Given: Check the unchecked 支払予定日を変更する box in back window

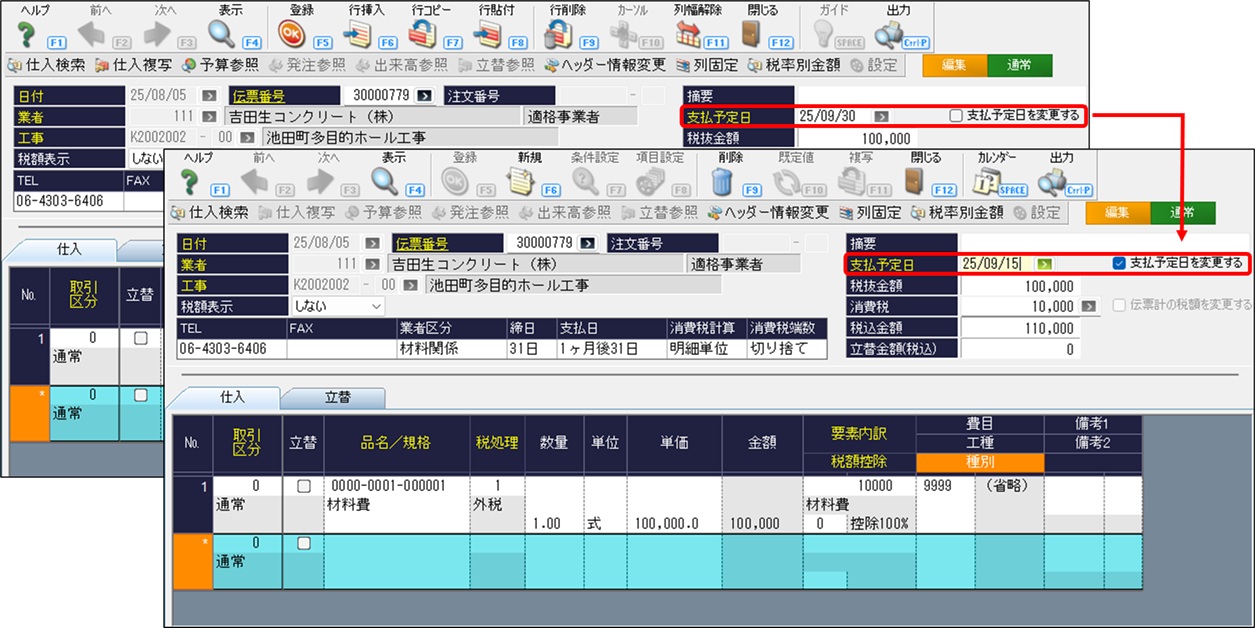Looking at the screenshot, I should coord(956,115).
